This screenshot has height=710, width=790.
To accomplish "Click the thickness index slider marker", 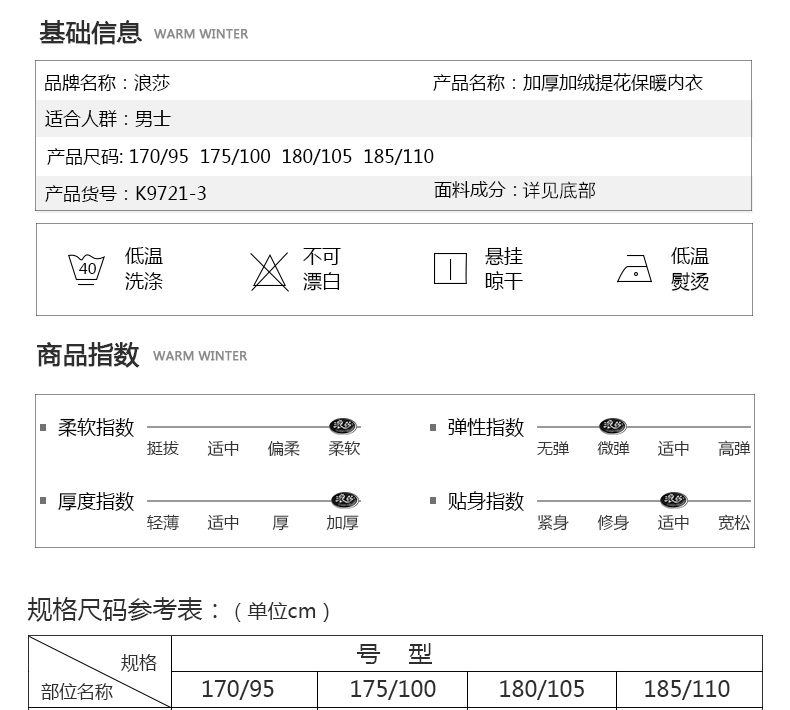I will click(345, 500).
